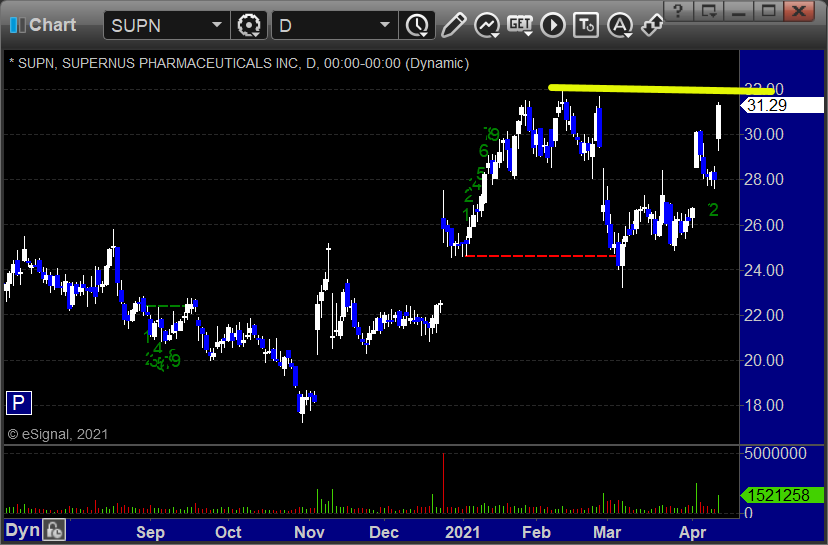
Task: Click the green count number 2 in April
Action: [x=713, y=210]
